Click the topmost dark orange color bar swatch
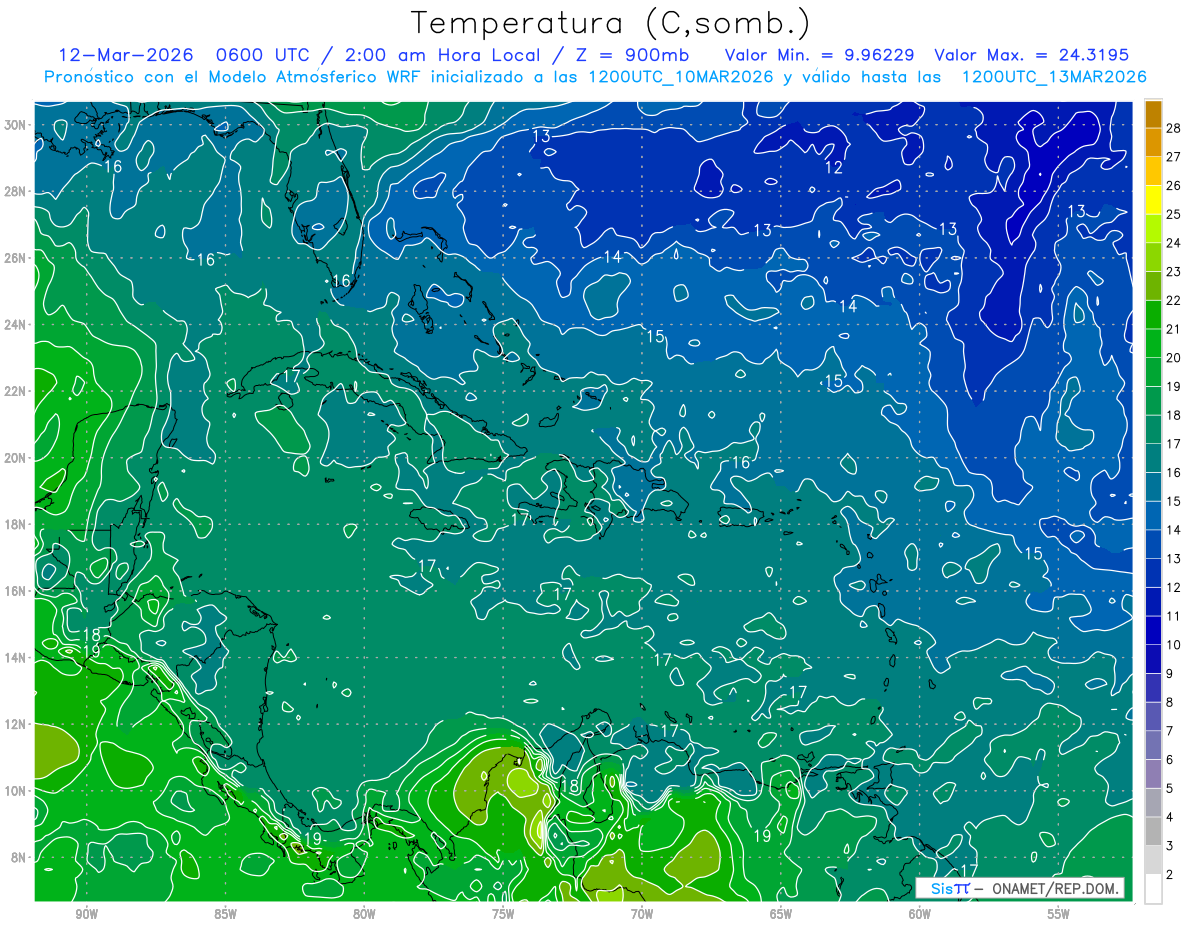Viewport: 1200px width, 927px height. coord(1153,114)
